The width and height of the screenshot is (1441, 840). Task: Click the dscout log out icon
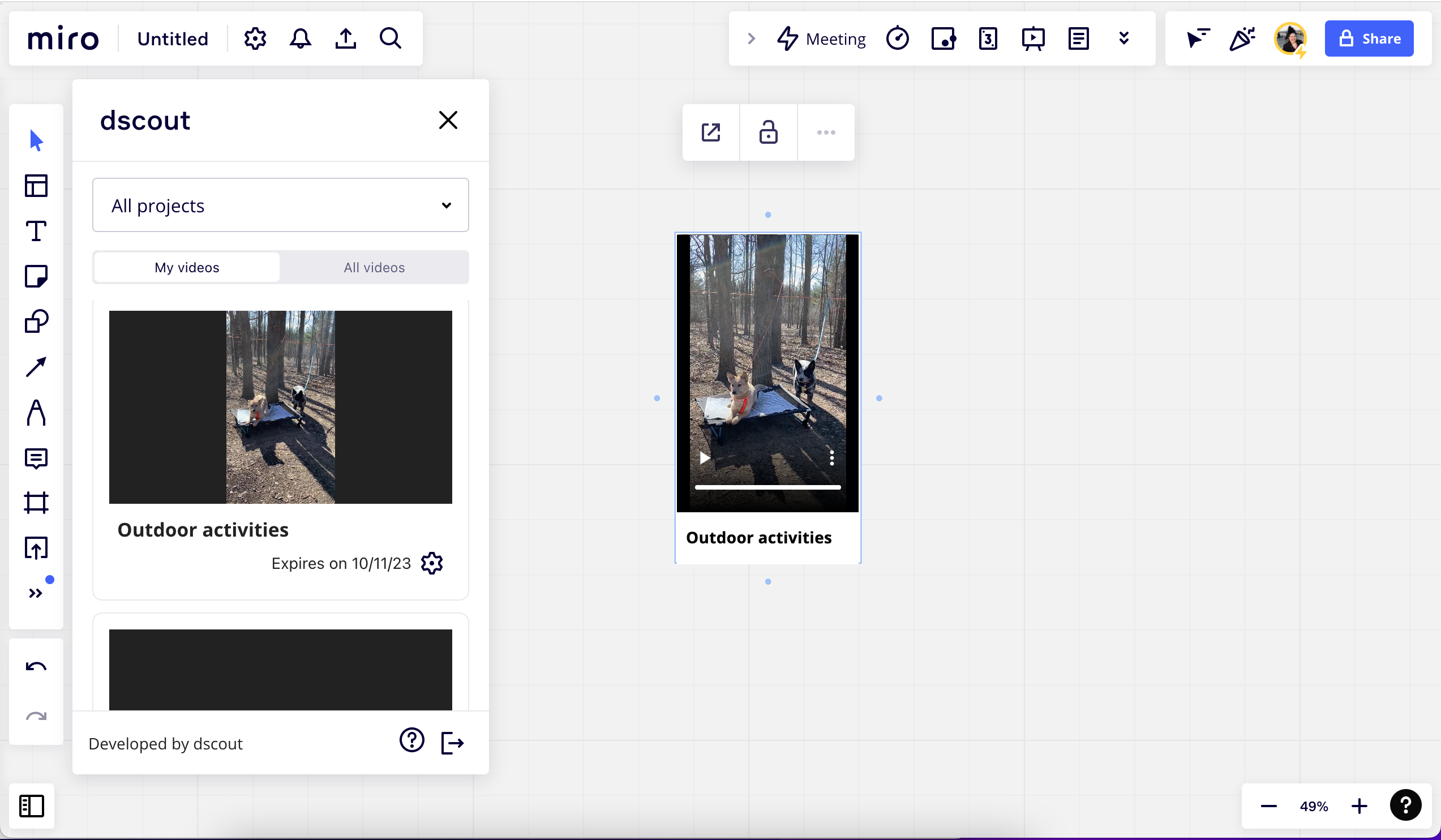click(452, 743)
